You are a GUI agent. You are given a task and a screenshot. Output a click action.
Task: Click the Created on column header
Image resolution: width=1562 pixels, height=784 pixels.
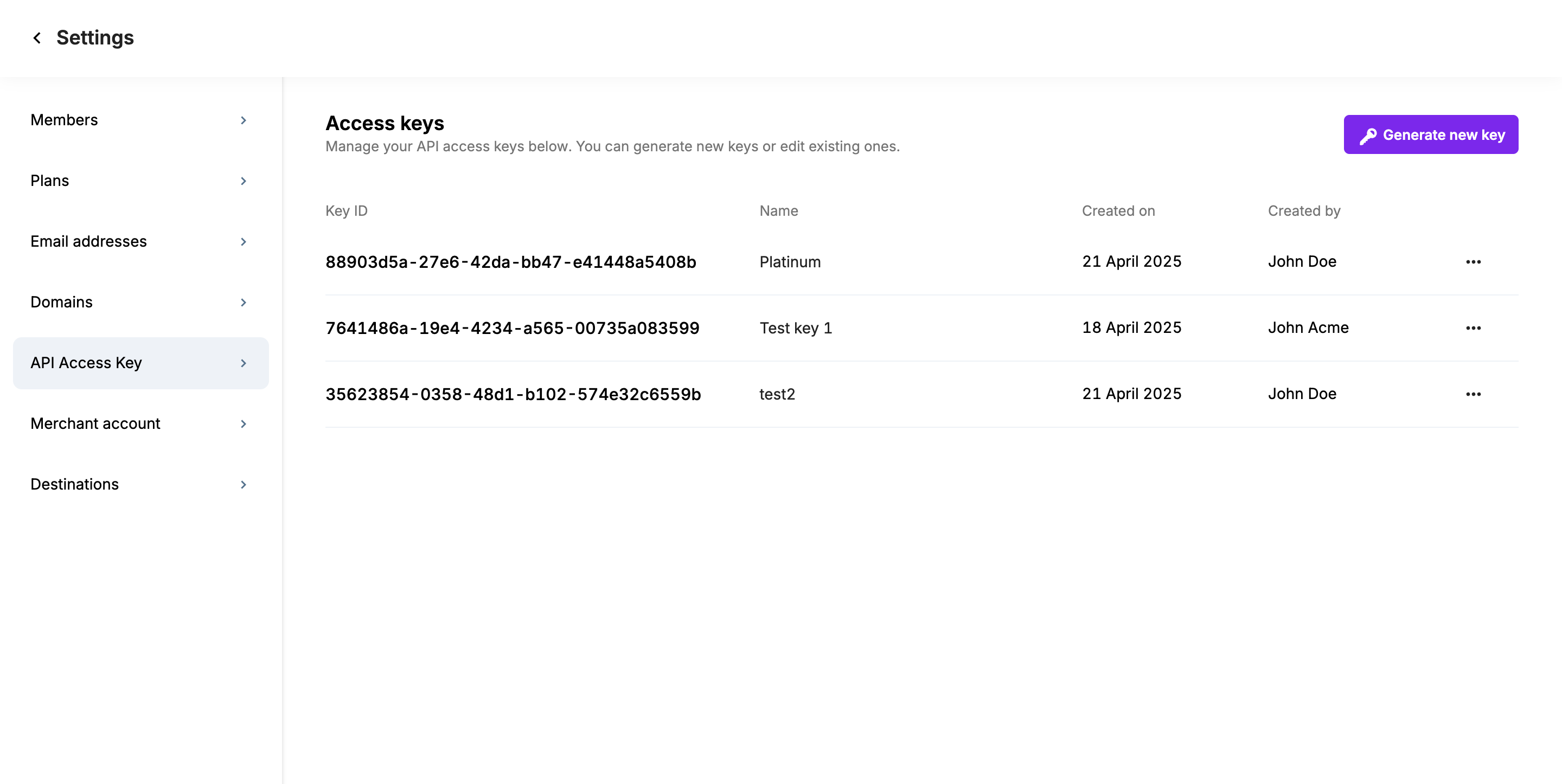click(x=1118, y=211)
